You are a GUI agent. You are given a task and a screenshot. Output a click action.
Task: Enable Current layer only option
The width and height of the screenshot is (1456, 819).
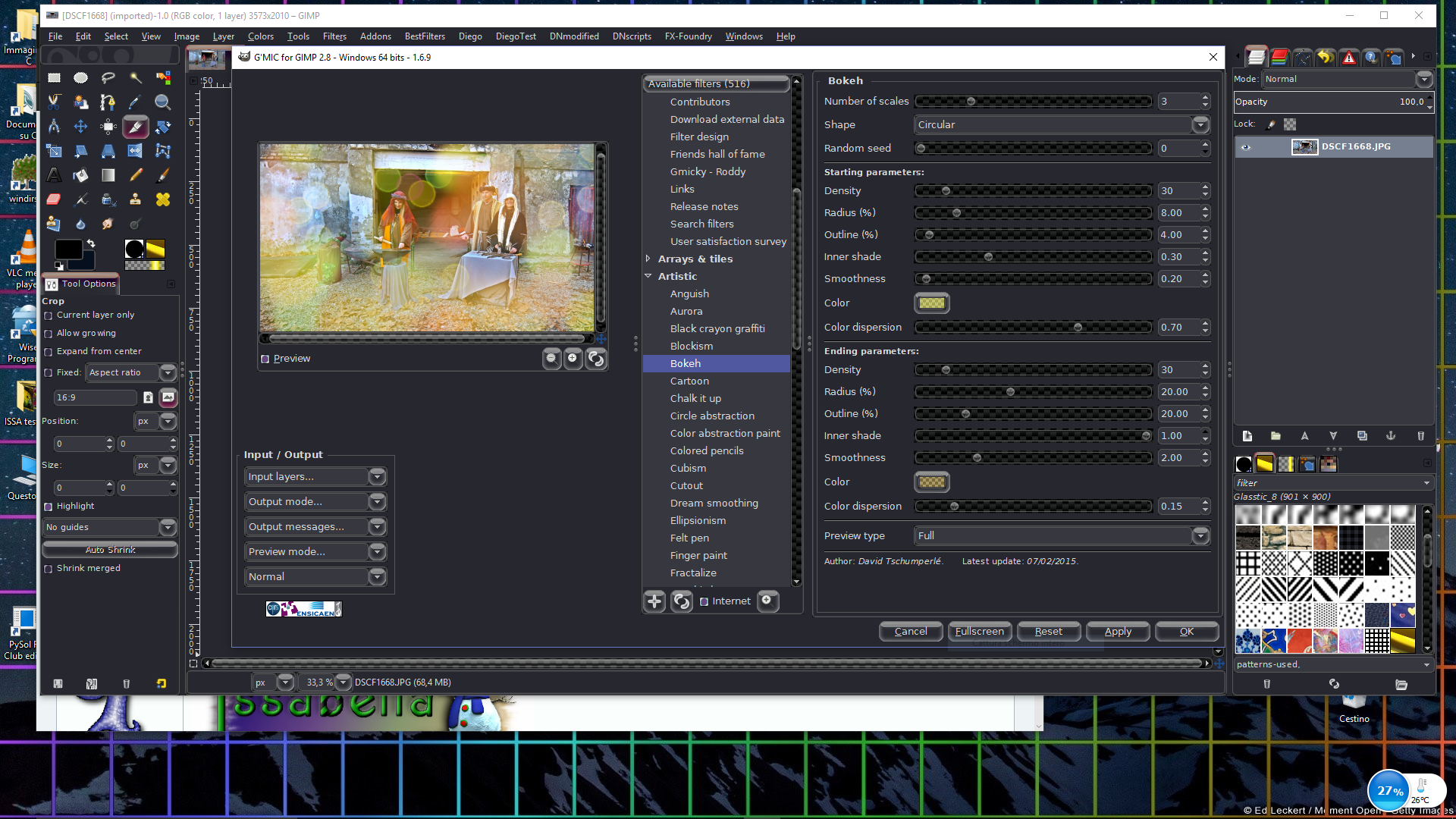click(x=49, y=315)
